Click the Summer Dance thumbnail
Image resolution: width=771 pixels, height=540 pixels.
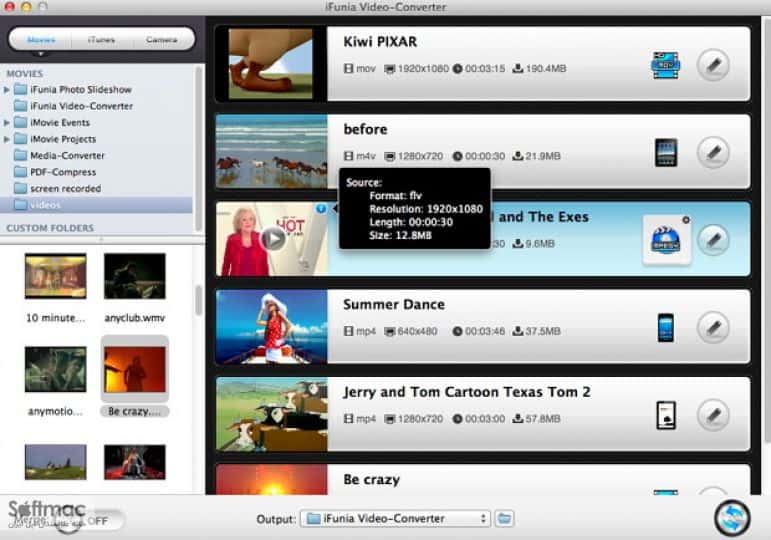pos(271,327)
